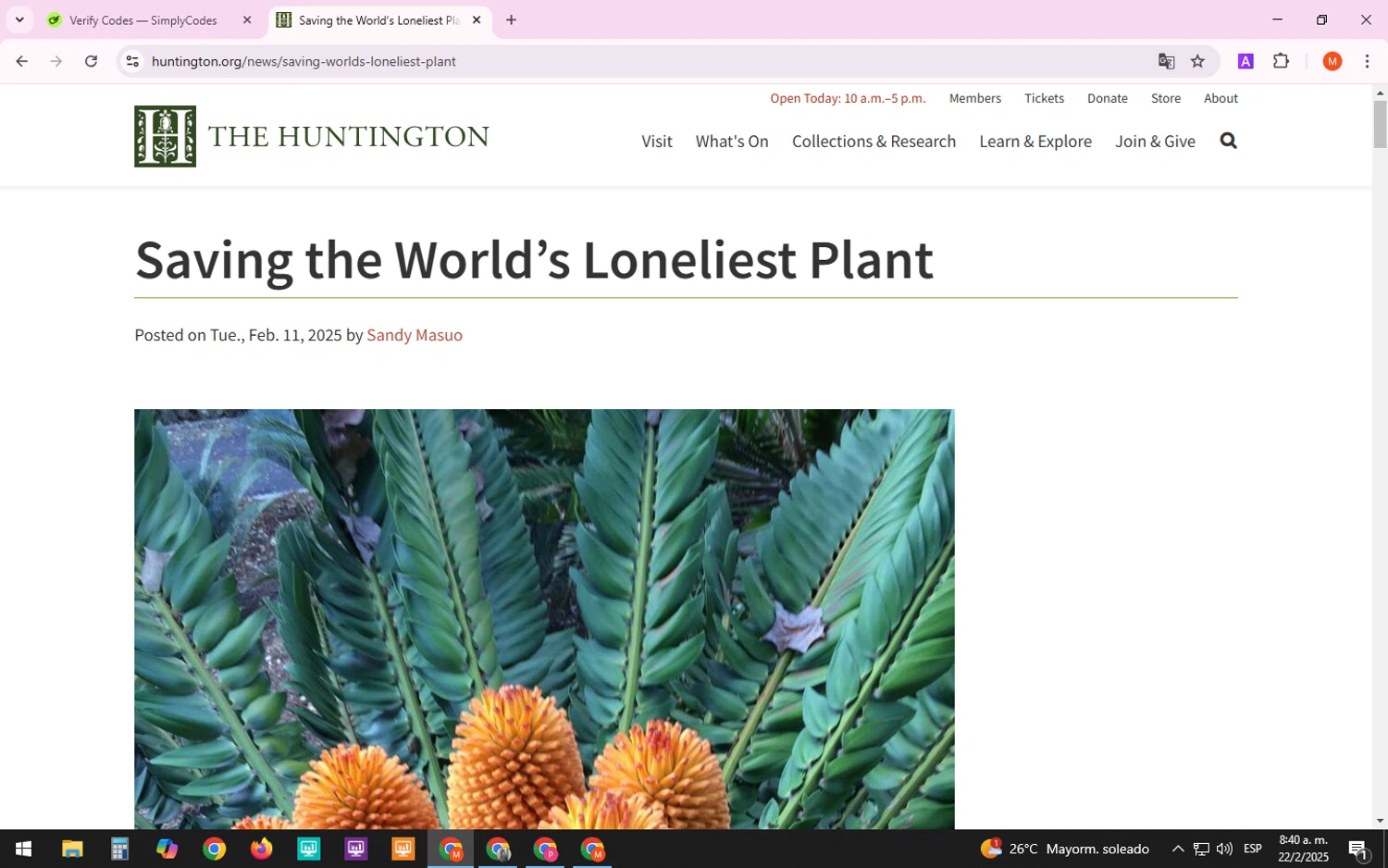This screenshot has height=868, width=1388.
Task: Open the weather widget 26°C Mayorm. soleado
Action: (x=1064, y=849)
